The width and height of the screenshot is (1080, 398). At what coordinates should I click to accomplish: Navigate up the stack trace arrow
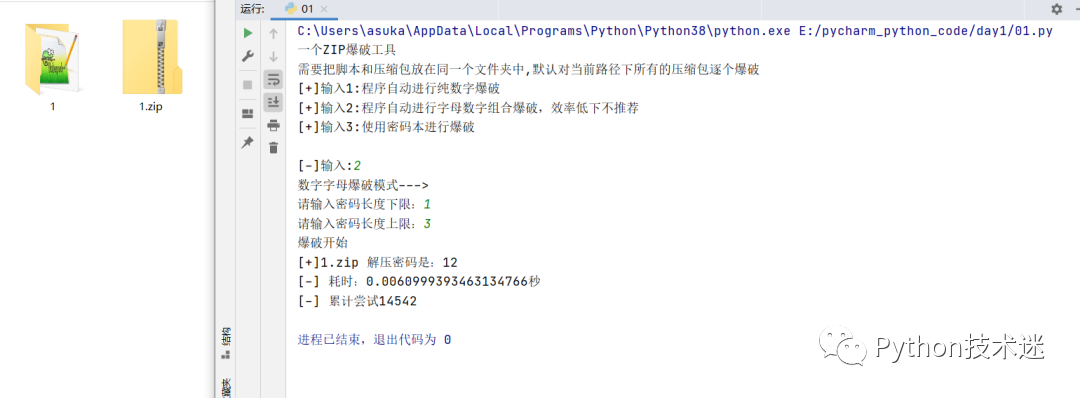click(273, 34)
